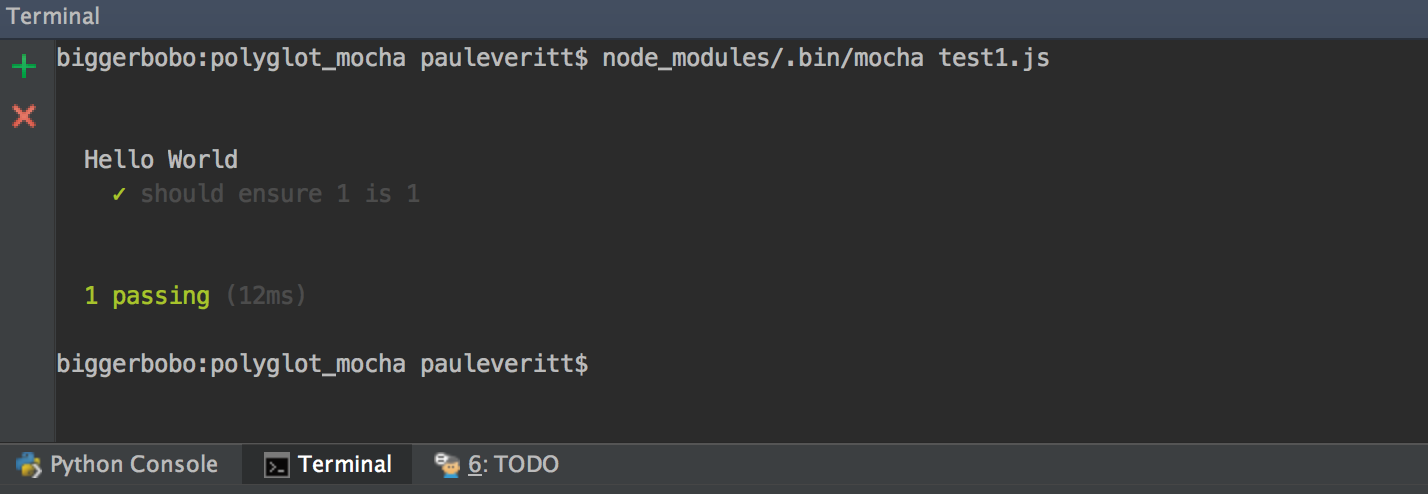Click the Python logo icon in bottom bar
This screenshot has height=494, width=1428.
pos(30,464)
